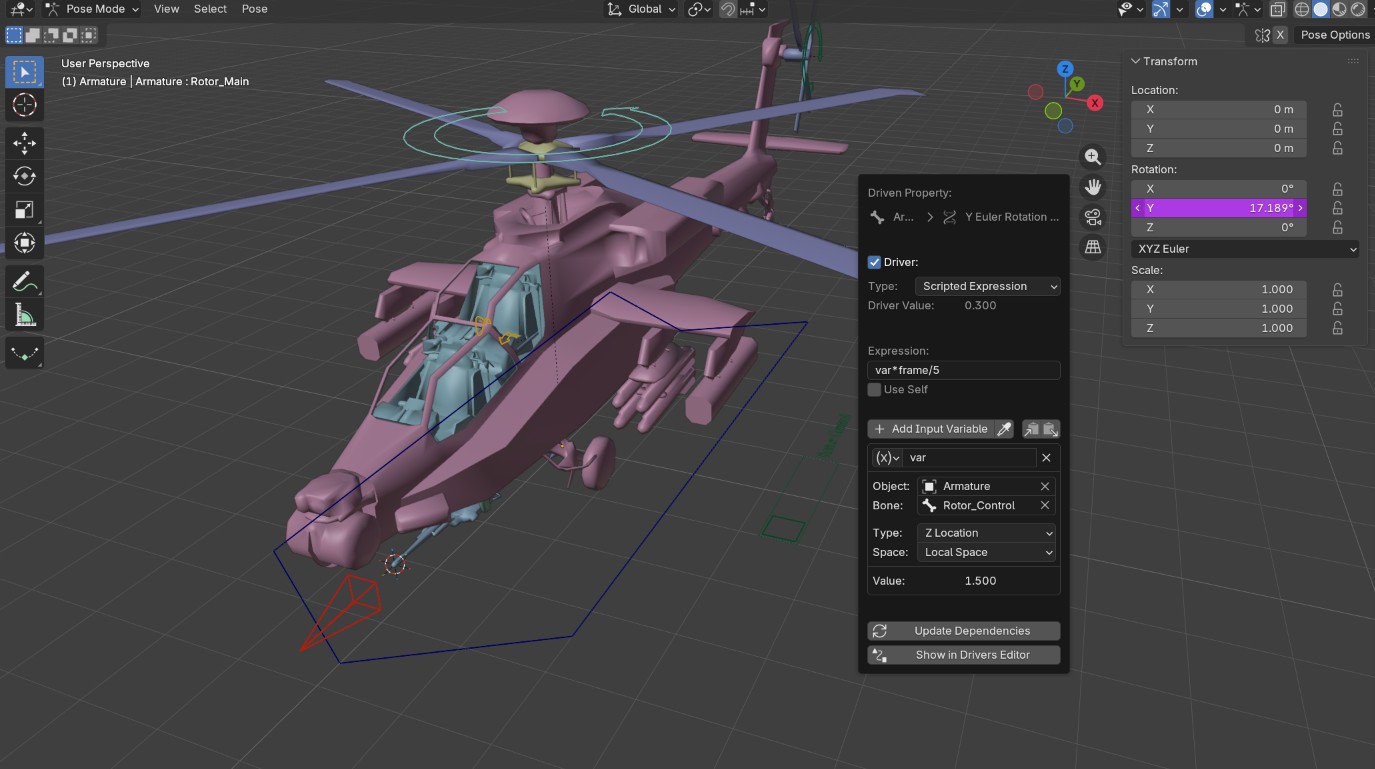This screenshot has height=769, width=1375.
Task: Toggle snapping magnet icon
Action: pyautogui.click(x=729, y=9)
